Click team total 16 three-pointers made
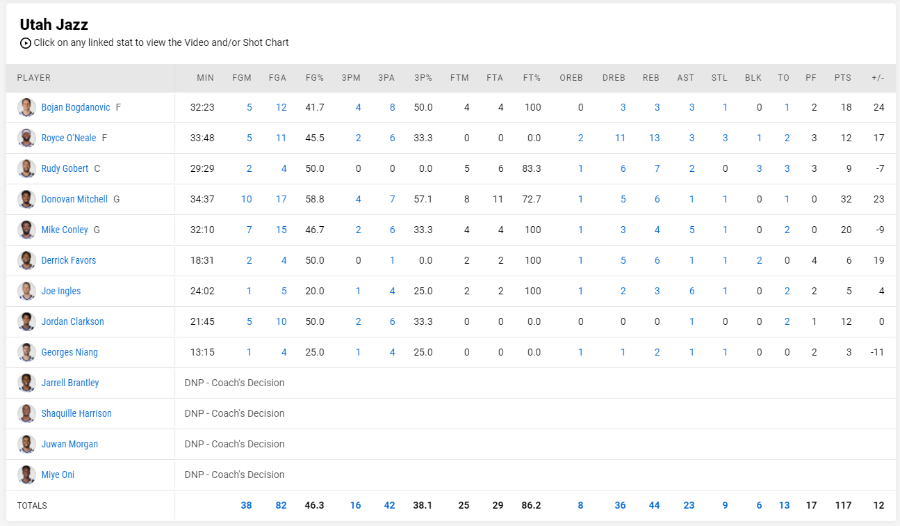The image size is (900, 526). coord(355,505)
